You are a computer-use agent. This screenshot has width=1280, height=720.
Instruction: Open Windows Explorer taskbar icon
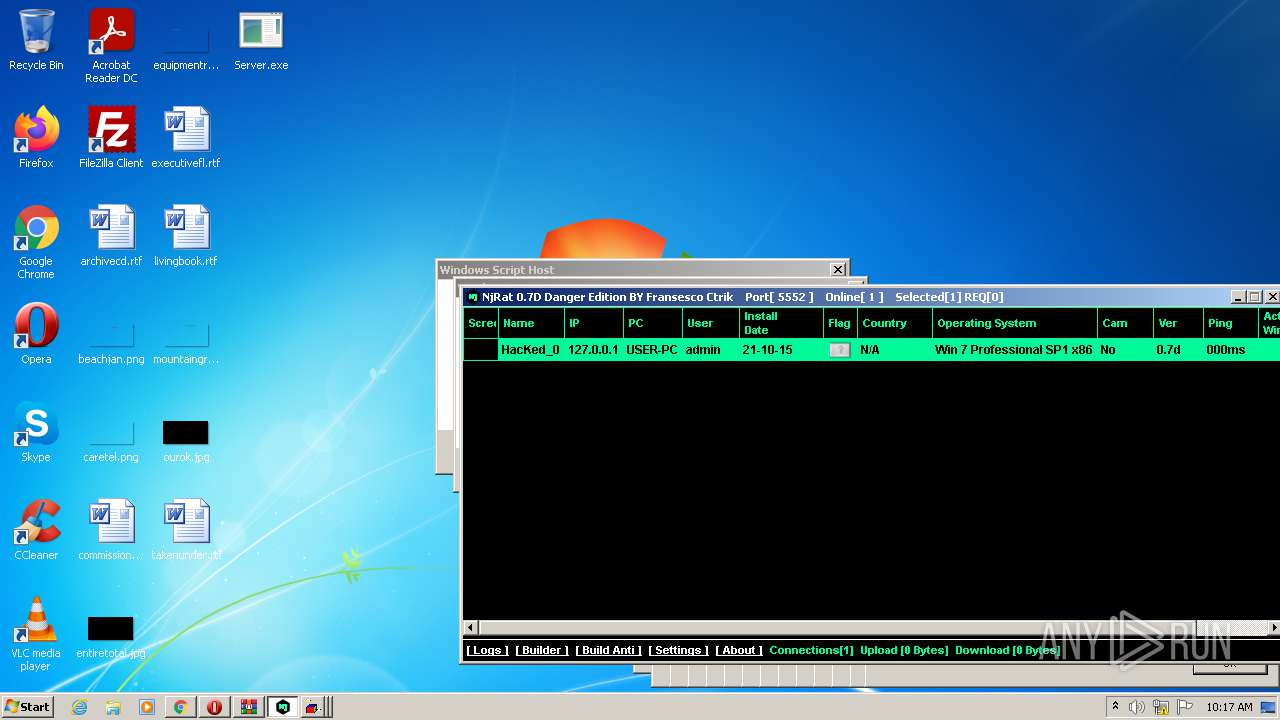113,707
